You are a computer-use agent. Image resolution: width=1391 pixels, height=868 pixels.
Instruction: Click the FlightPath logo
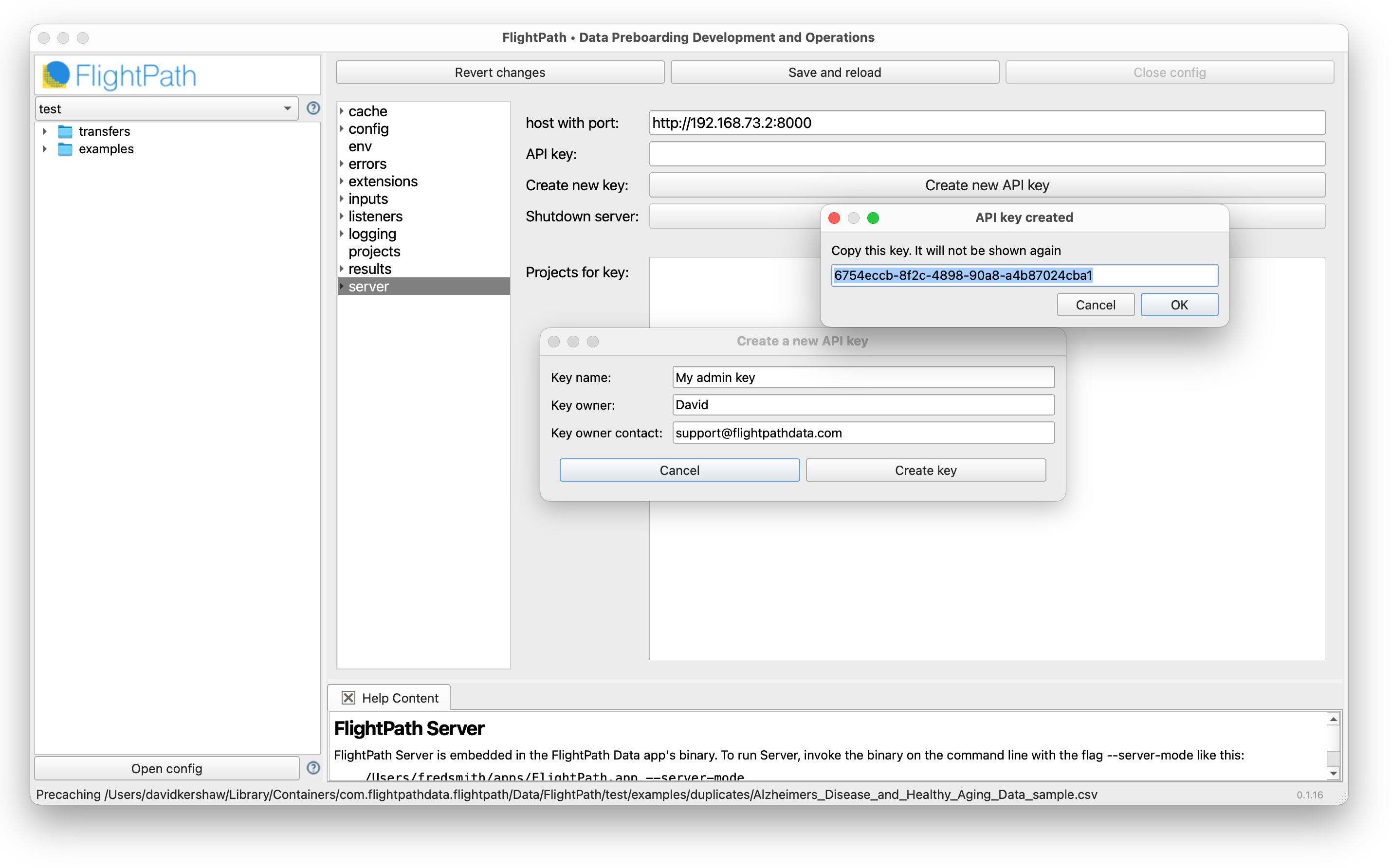tap(119, 75)
